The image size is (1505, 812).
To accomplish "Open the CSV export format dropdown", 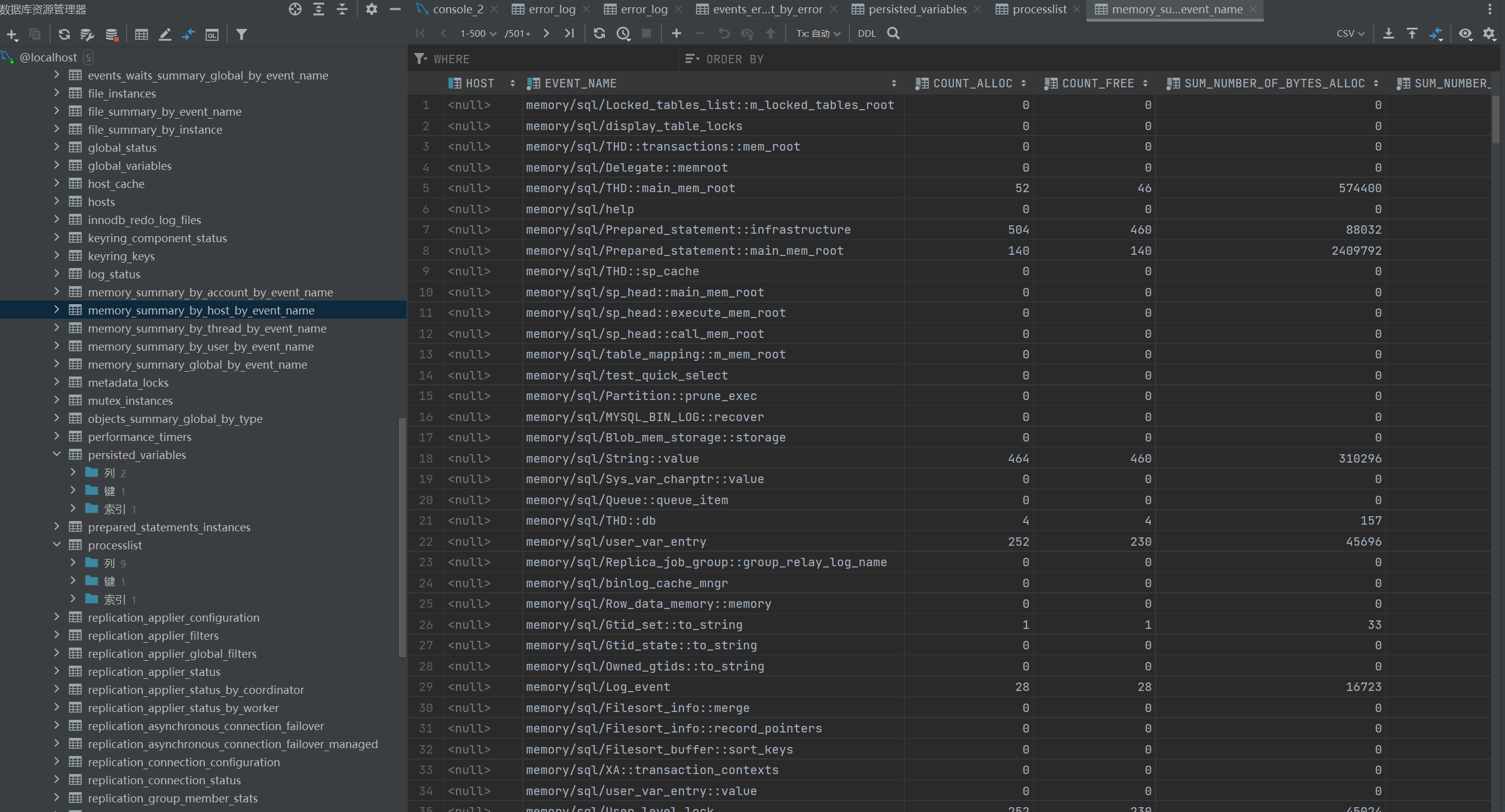I will pos(1350,33).
